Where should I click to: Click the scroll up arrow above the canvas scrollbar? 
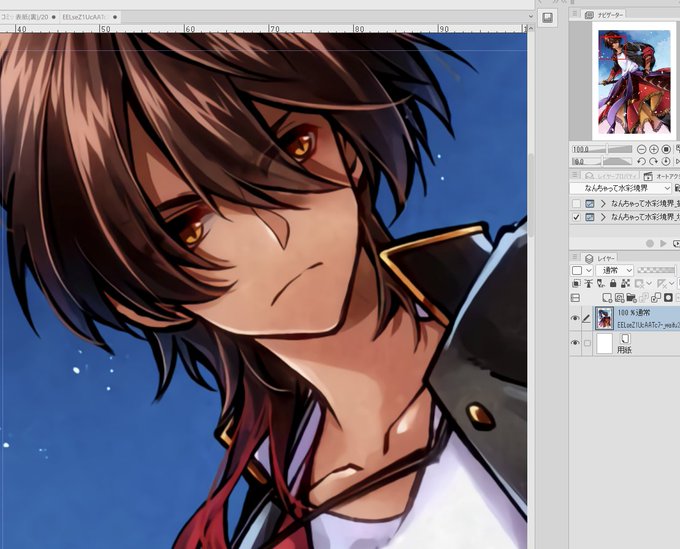pyautogui.click(x=531, y=28)
